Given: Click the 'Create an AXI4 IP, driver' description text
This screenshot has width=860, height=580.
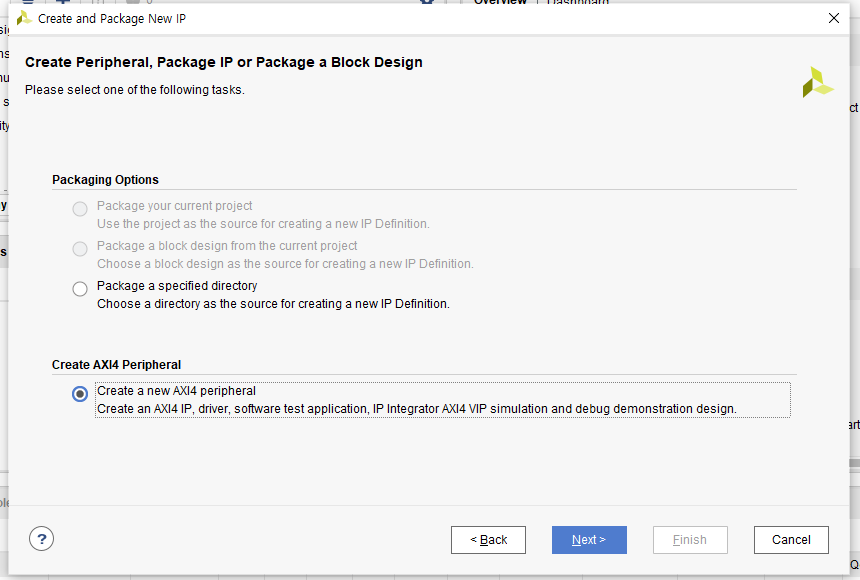Looking at the screenshot, I should point(417,409).
